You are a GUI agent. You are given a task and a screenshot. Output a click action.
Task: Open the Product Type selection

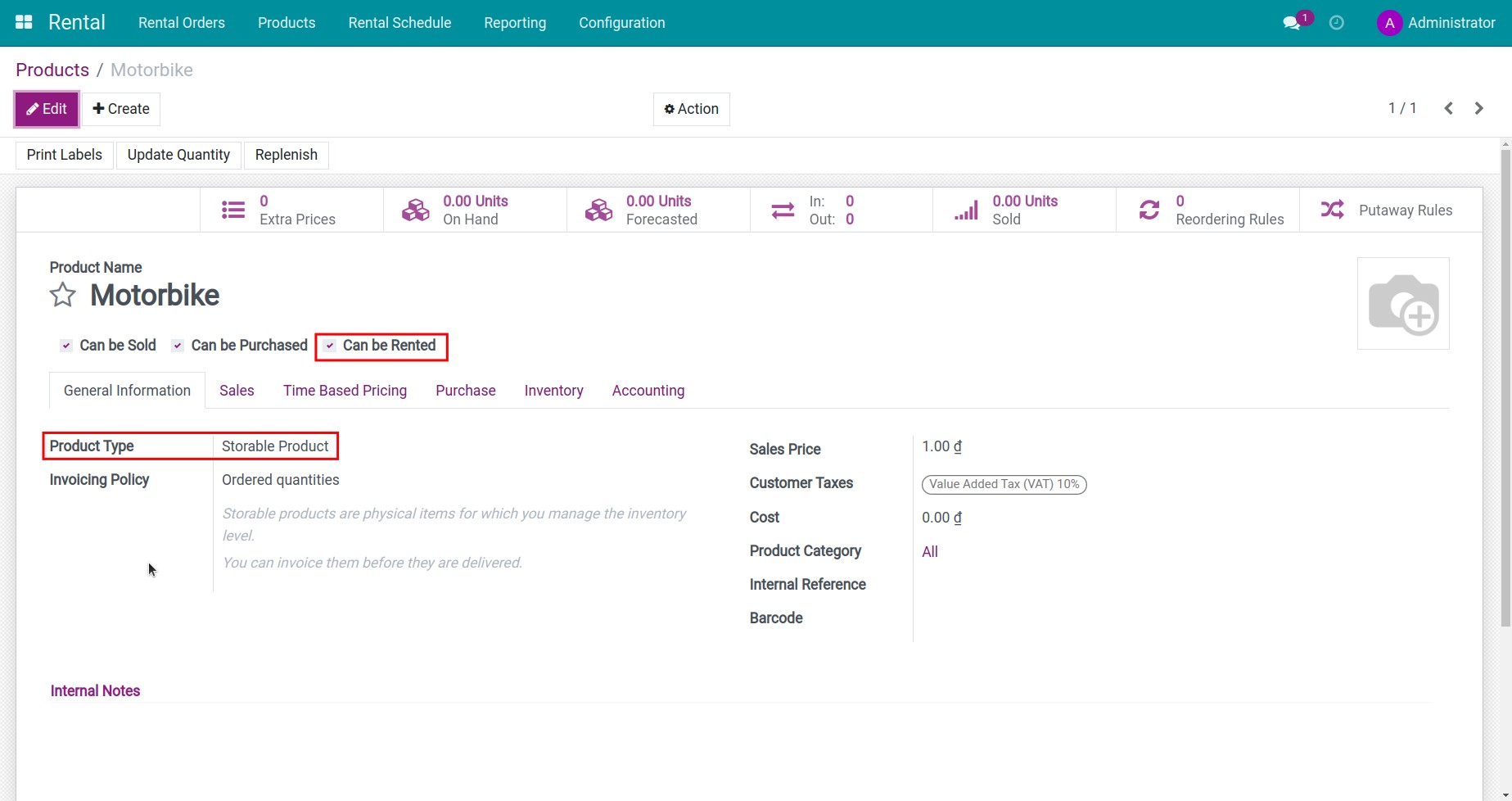[x=274, y=446]
